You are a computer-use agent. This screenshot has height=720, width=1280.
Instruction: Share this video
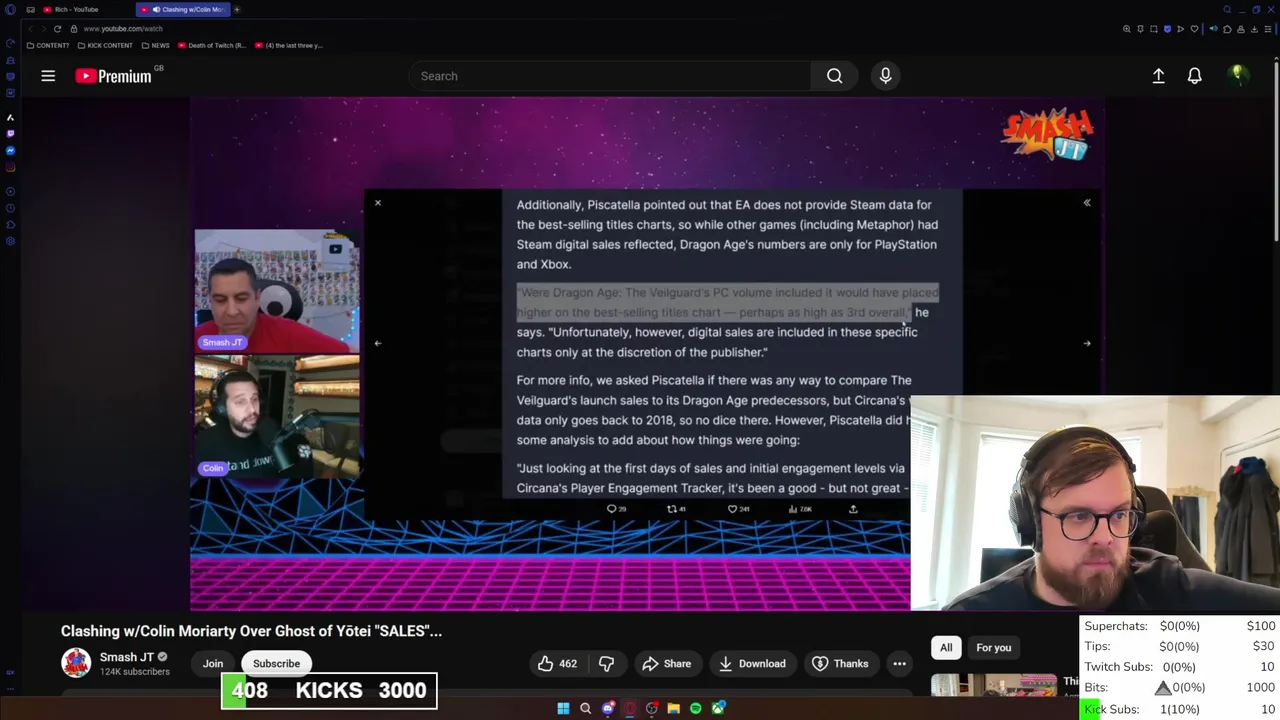tap(667, 664)
